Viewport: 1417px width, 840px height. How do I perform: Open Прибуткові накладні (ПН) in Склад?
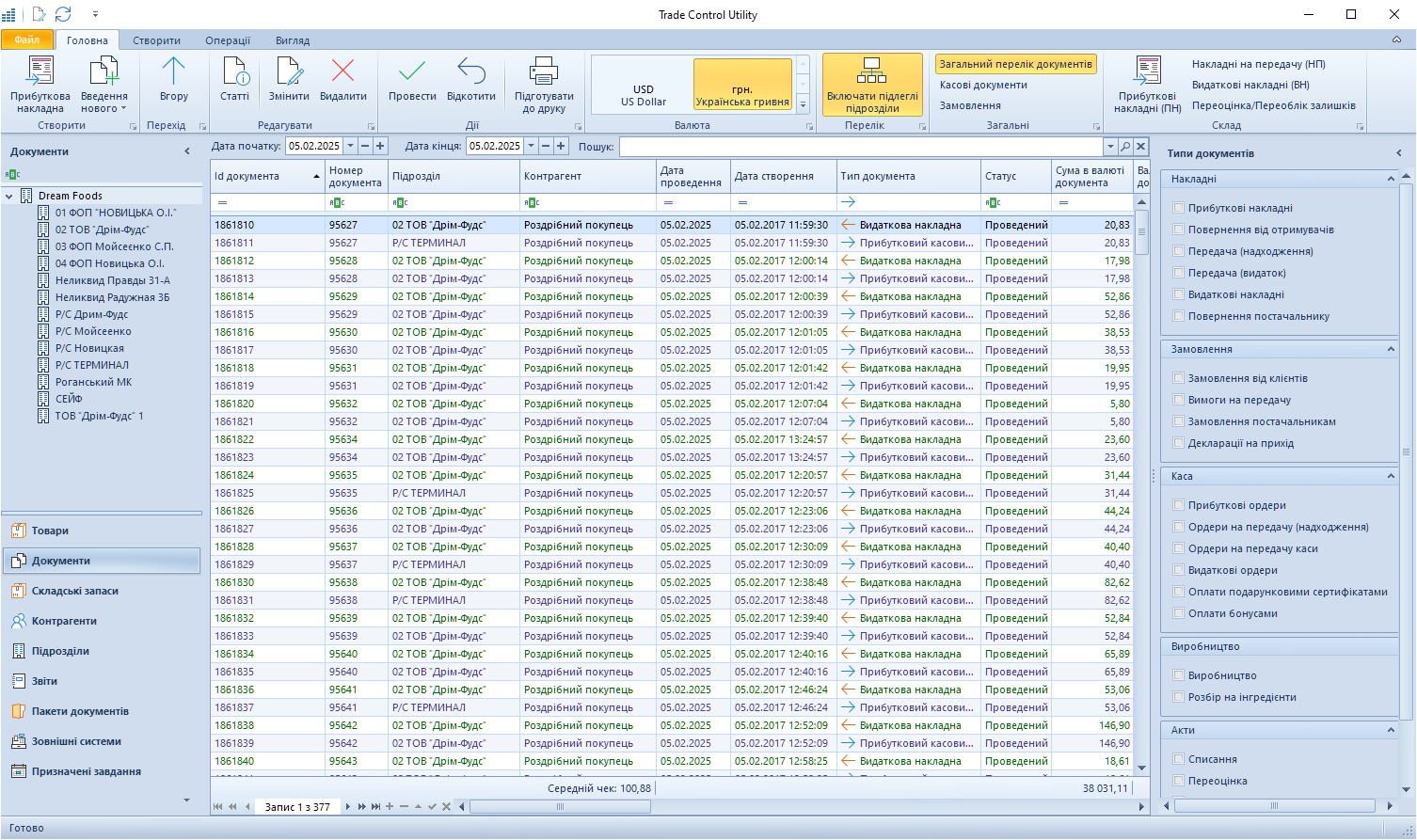(1147, 85)
